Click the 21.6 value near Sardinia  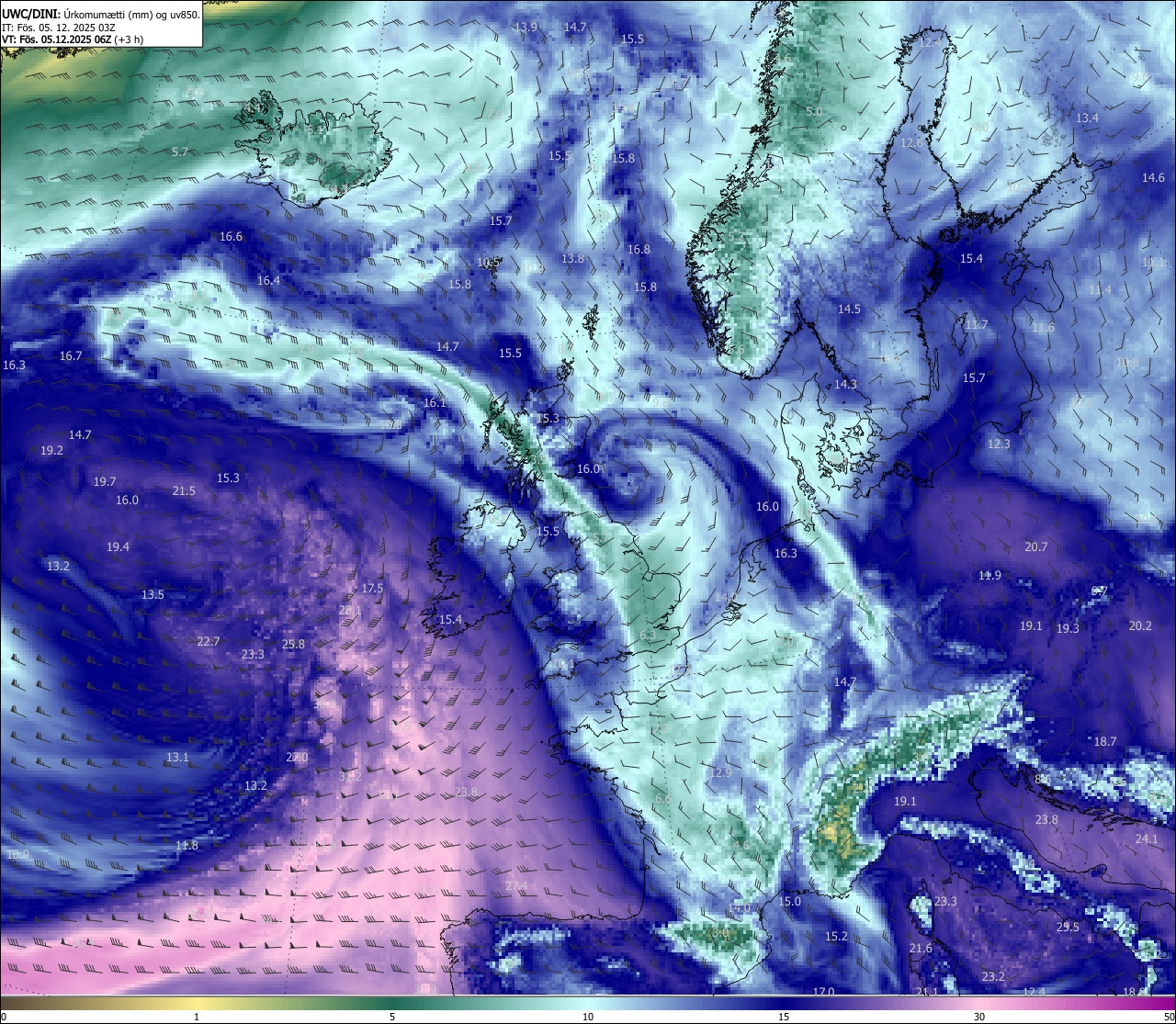[921, 949]
